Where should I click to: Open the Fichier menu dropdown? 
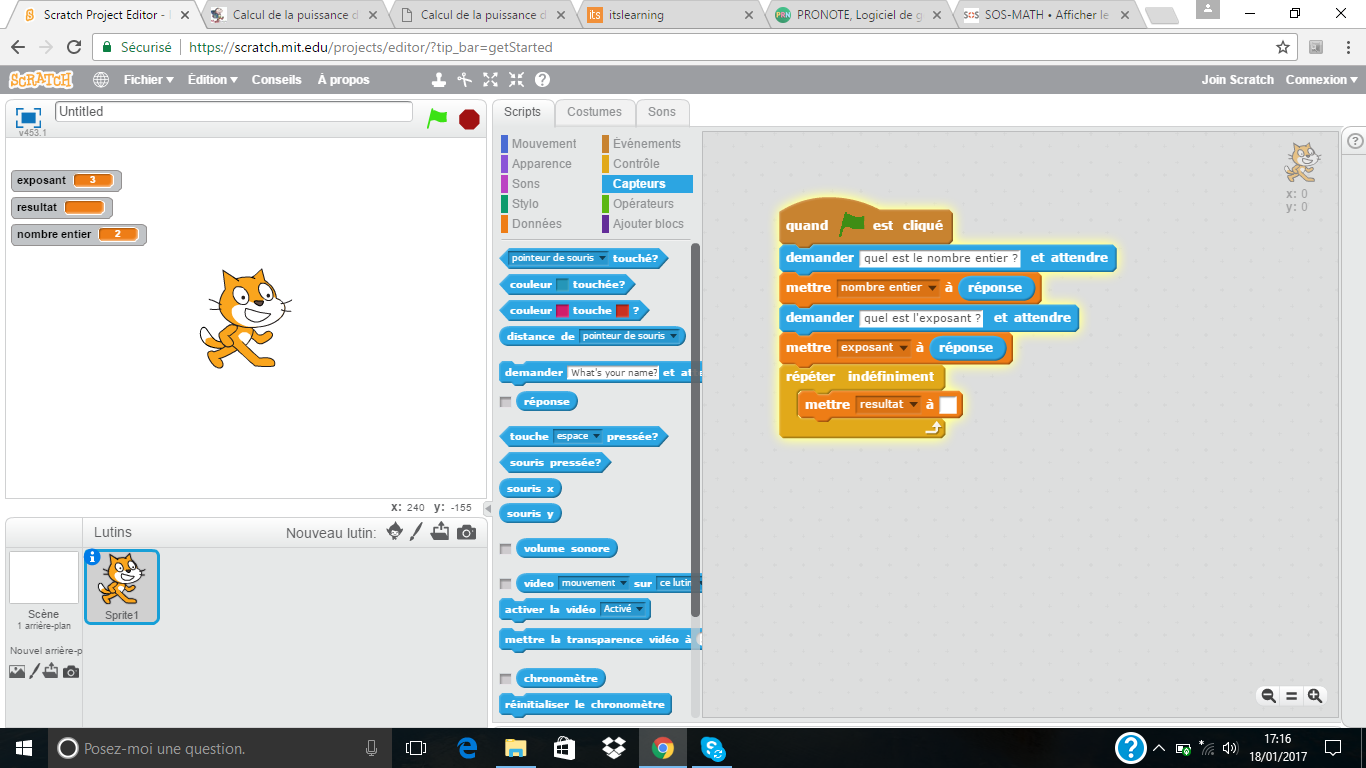point(148,80)
